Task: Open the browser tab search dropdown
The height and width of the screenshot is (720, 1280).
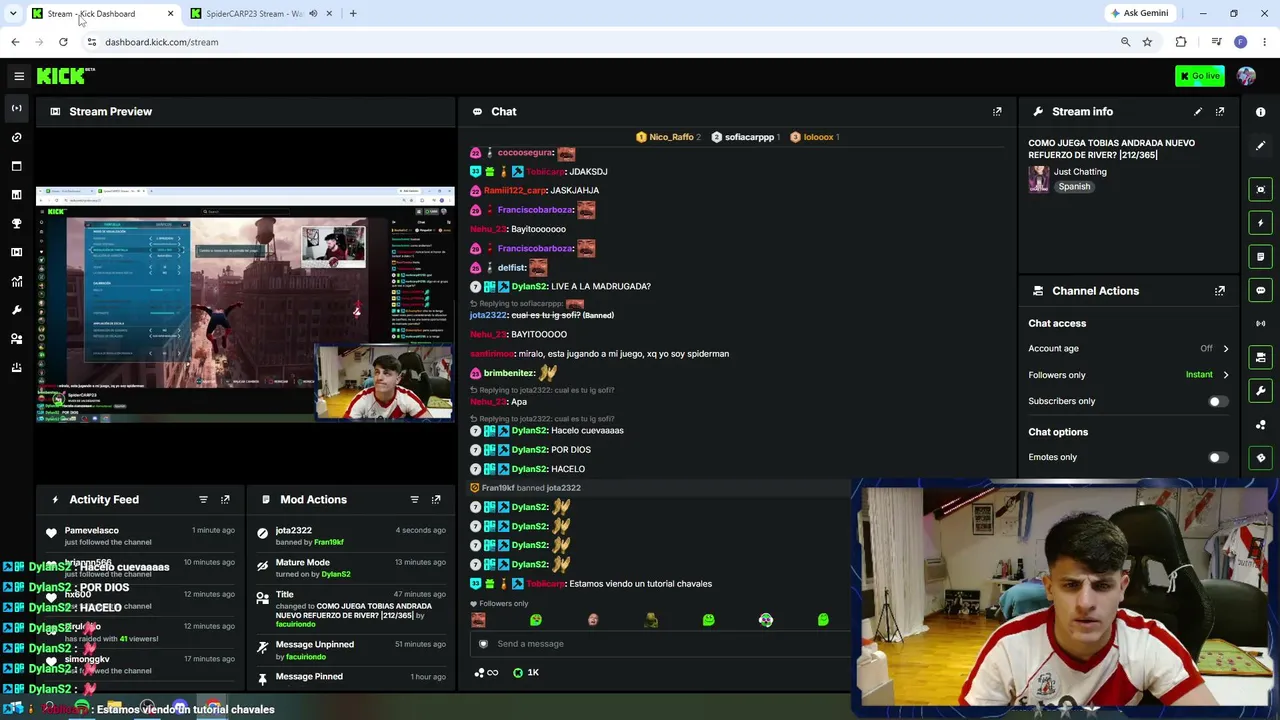Action: pyautogui.click(x=13, y=14)
